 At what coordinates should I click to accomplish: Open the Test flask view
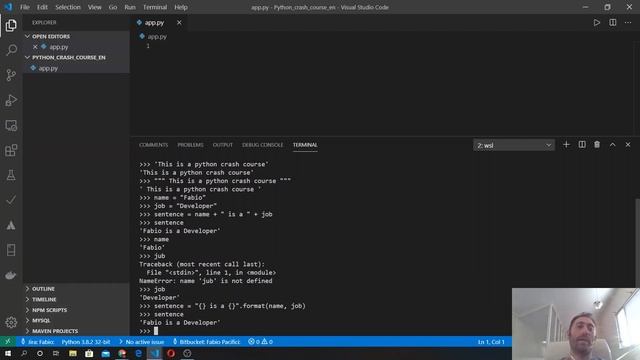[11, 175]
